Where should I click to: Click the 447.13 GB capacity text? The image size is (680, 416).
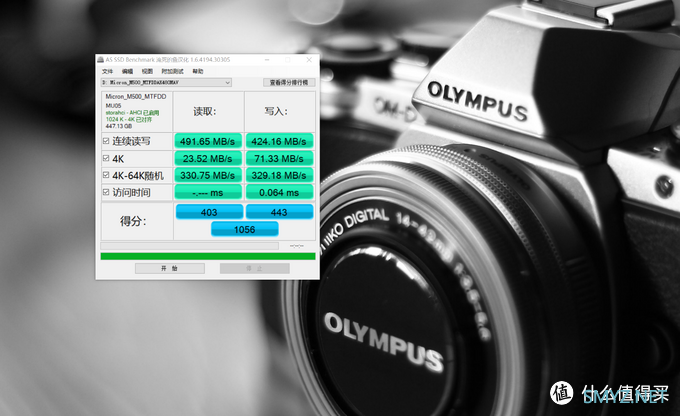pos(118,126)
